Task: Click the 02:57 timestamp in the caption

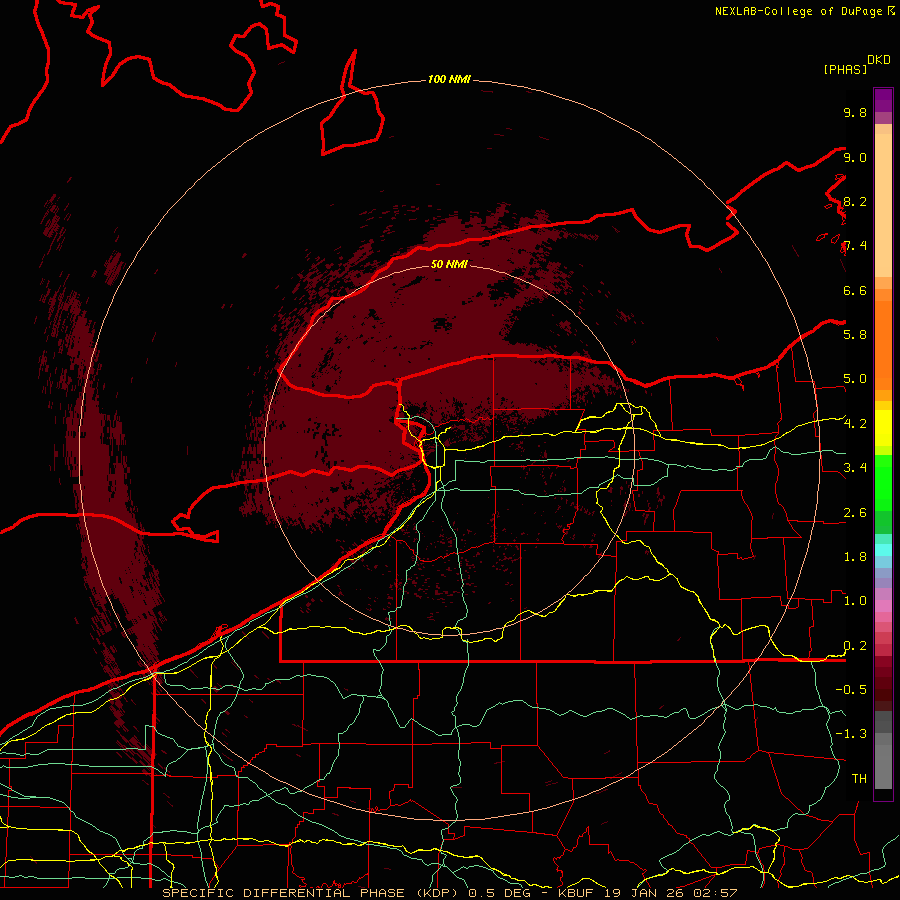Action: 717,893
